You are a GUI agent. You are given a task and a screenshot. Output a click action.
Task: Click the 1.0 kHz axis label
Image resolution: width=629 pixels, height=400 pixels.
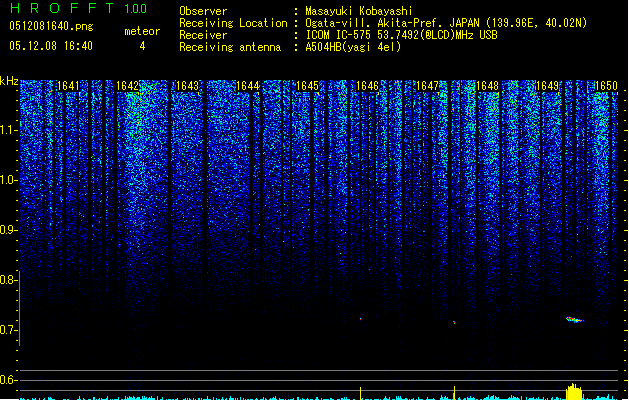tap(8, 180)
